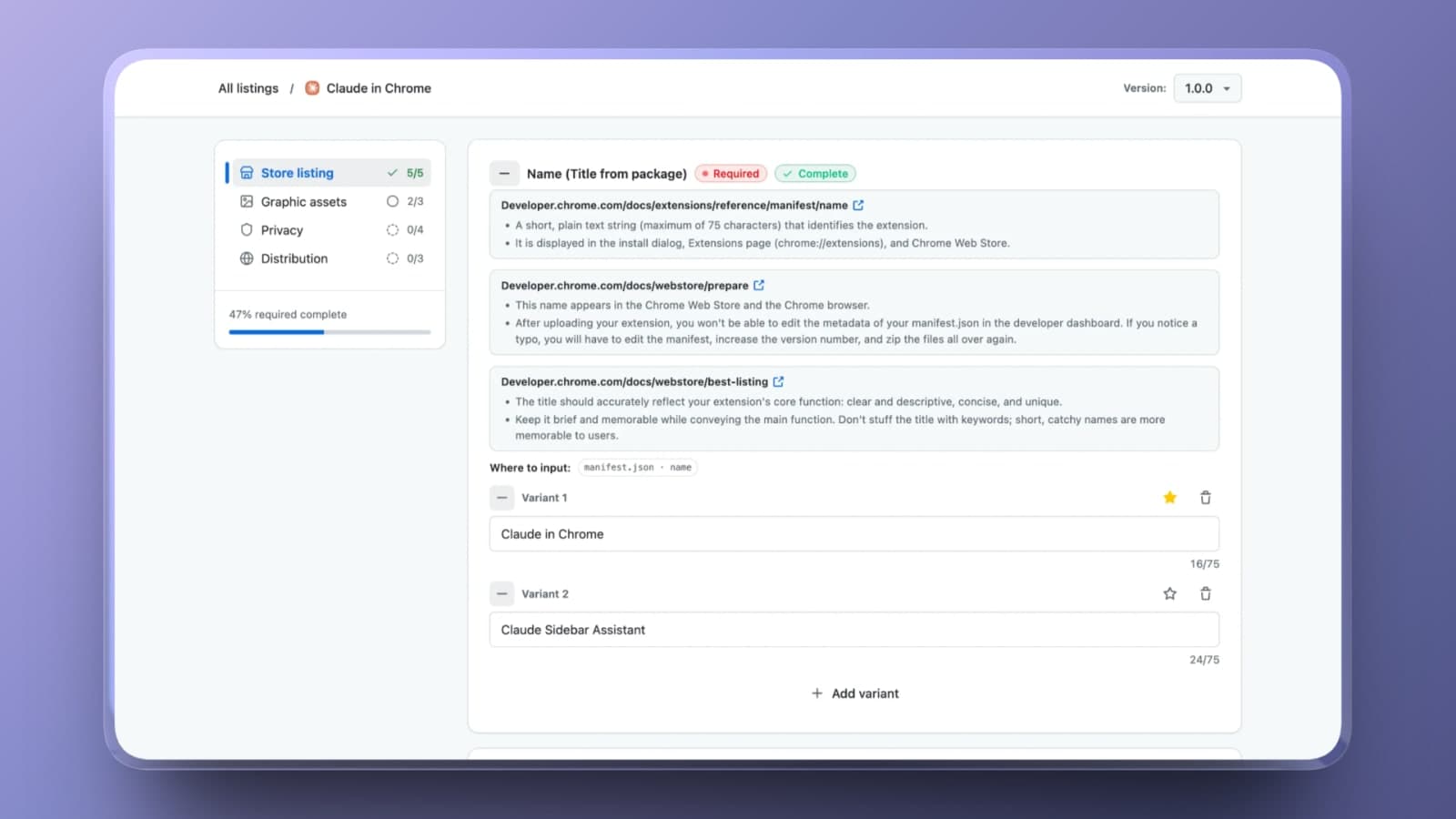Open the webstore/prepare external link icon
The width and height of the screenshot is (1456, 819).
click(759, 286)
